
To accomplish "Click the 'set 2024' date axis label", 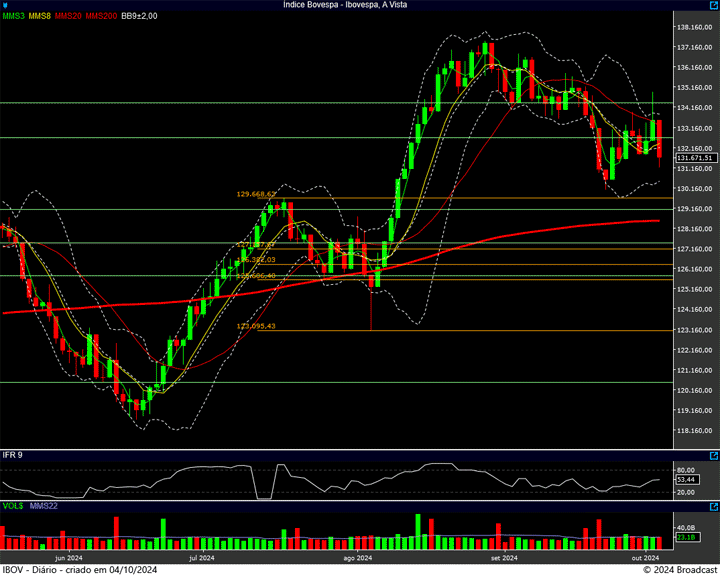I will [503, 558].
